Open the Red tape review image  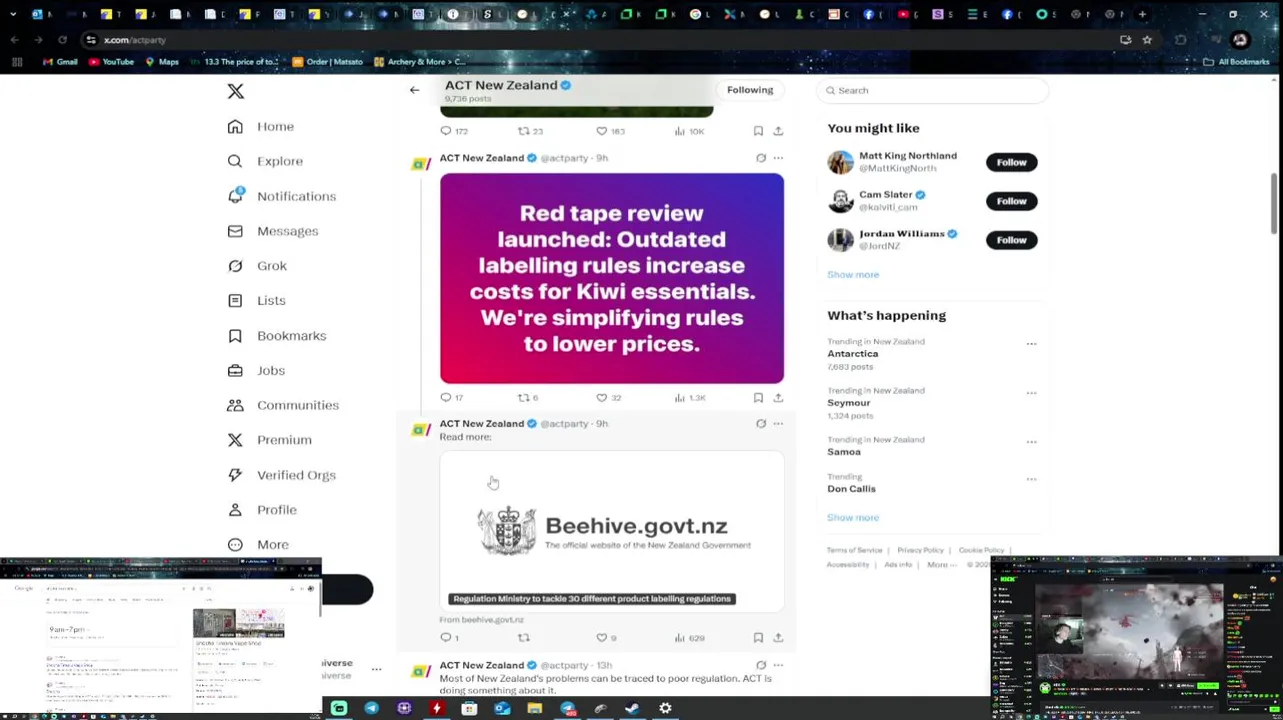612,279
